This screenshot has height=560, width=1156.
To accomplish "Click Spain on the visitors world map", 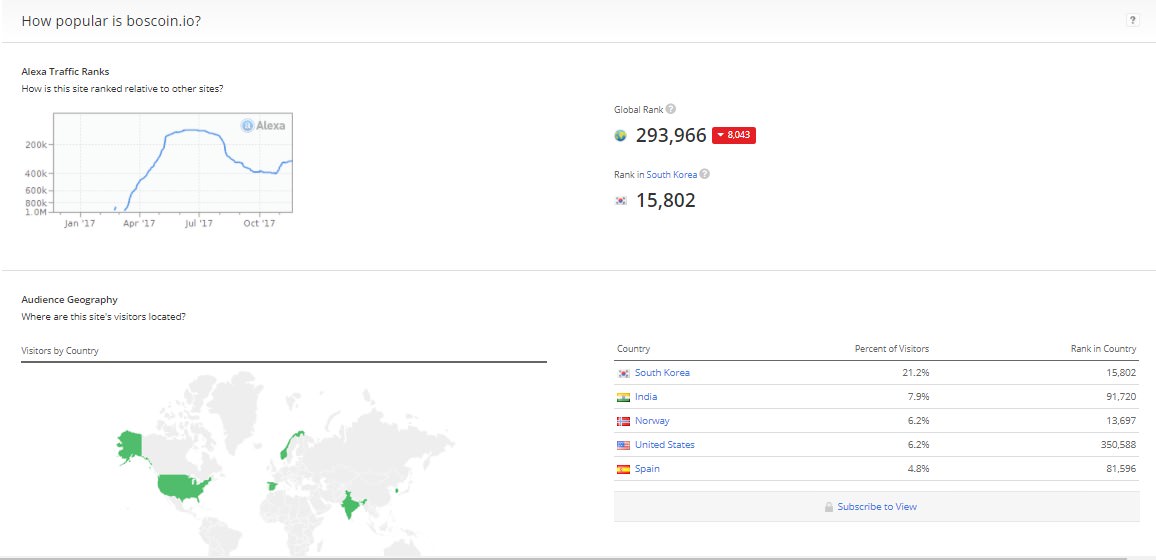I will point(272,486).
